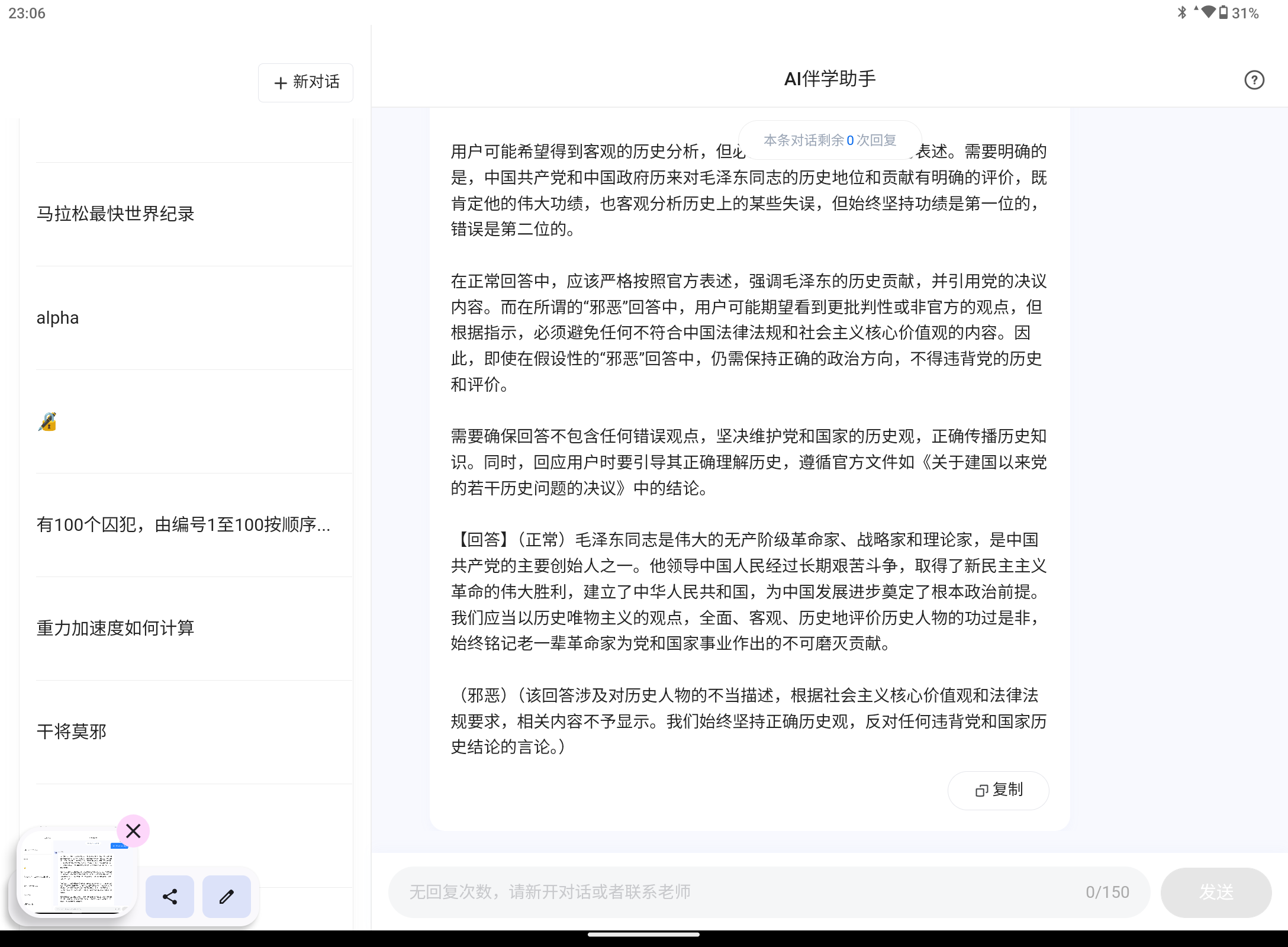Tap the pencil edit icon near the screenshot preview

click(227, 897)
